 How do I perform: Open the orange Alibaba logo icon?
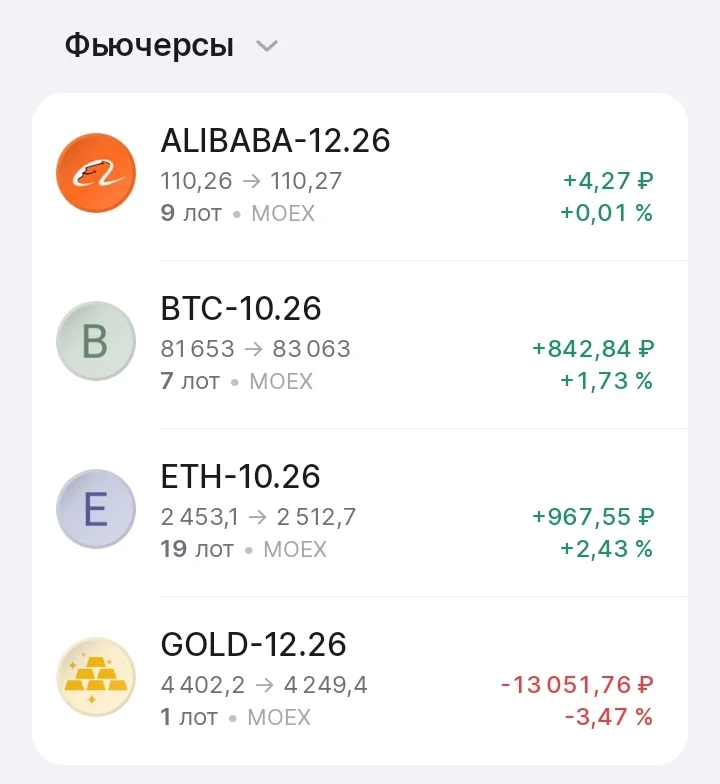pos(96,173)
